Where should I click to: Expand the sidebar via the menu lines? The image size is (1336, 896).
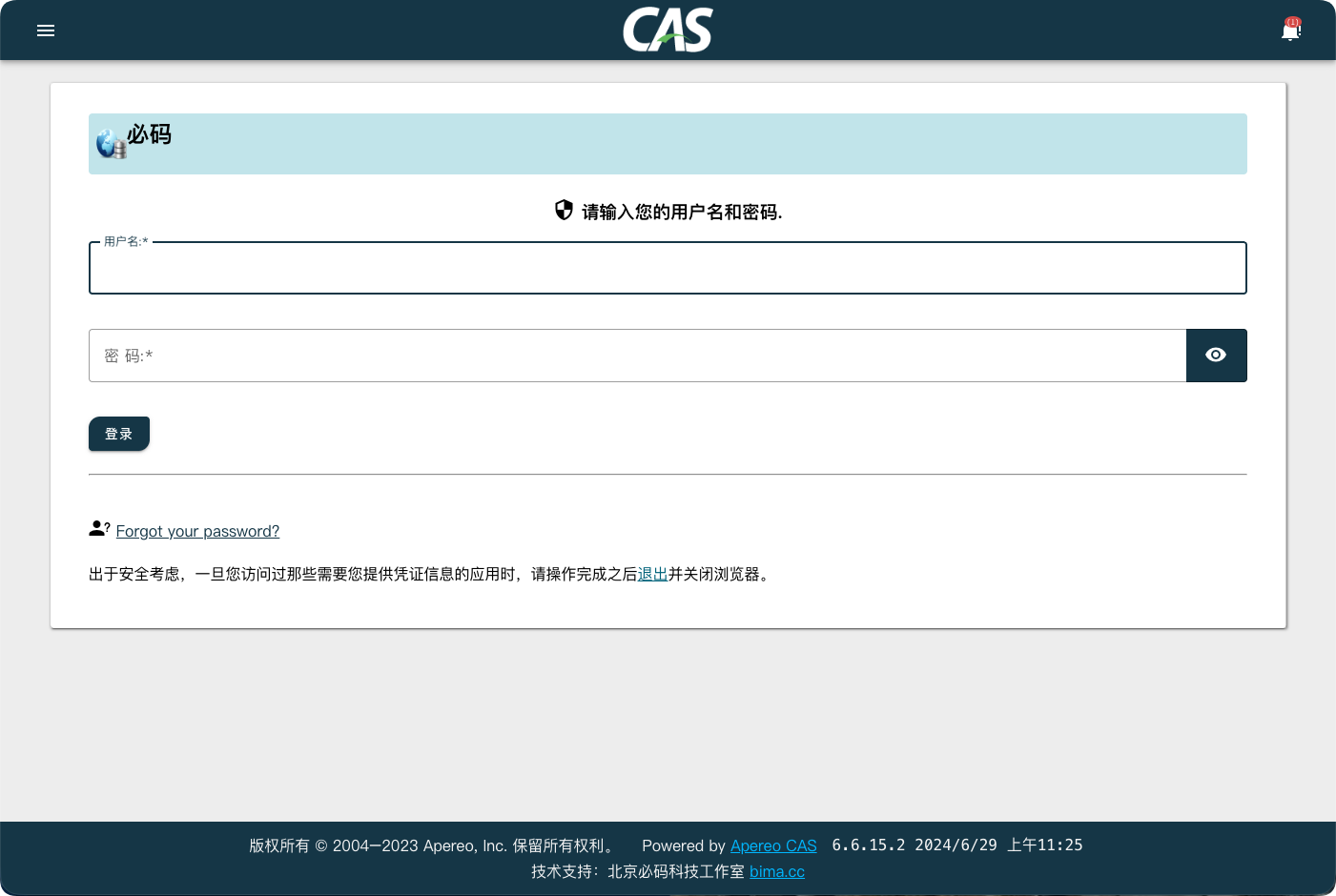point(45,30)
